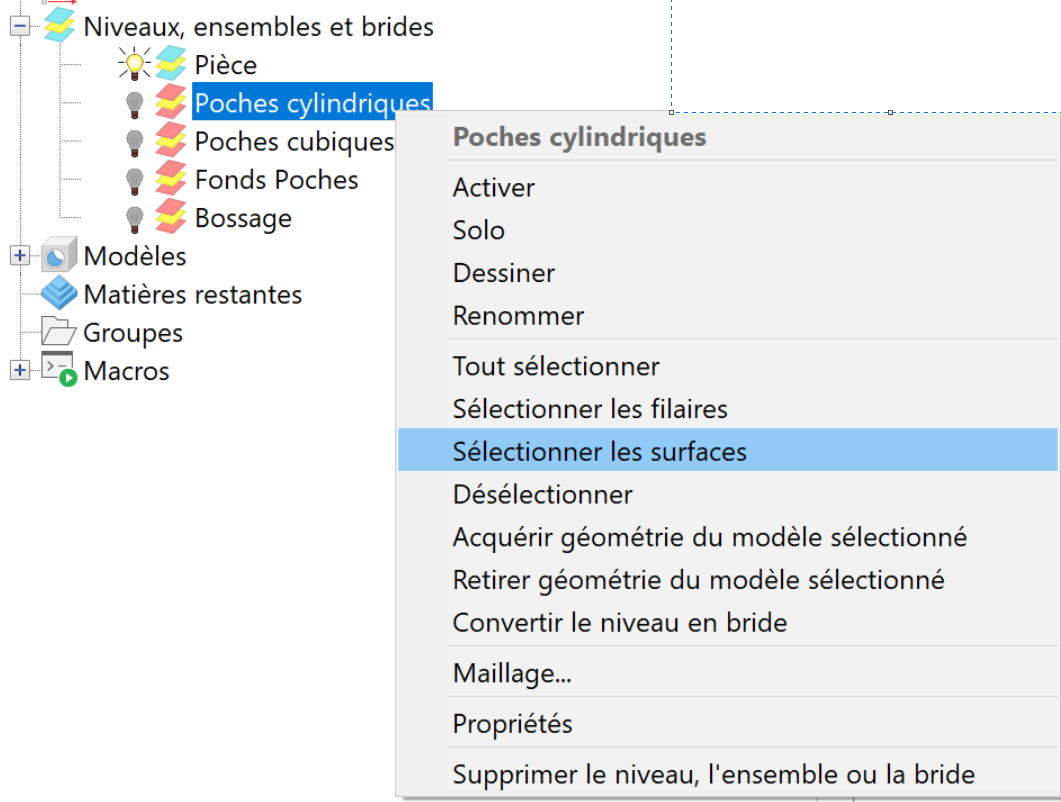The height and width of the screenshot is (802, 1061).
Task: Select the Pièce level label
Action: [x=225, y=65]
